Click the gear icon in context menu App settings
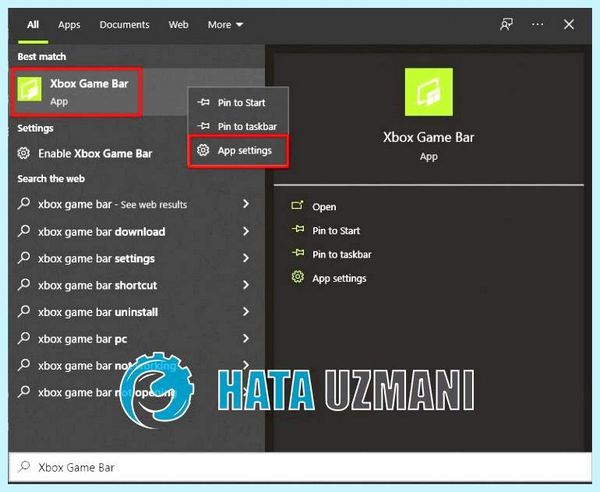The image size is (600, 492). coord(203,150)
